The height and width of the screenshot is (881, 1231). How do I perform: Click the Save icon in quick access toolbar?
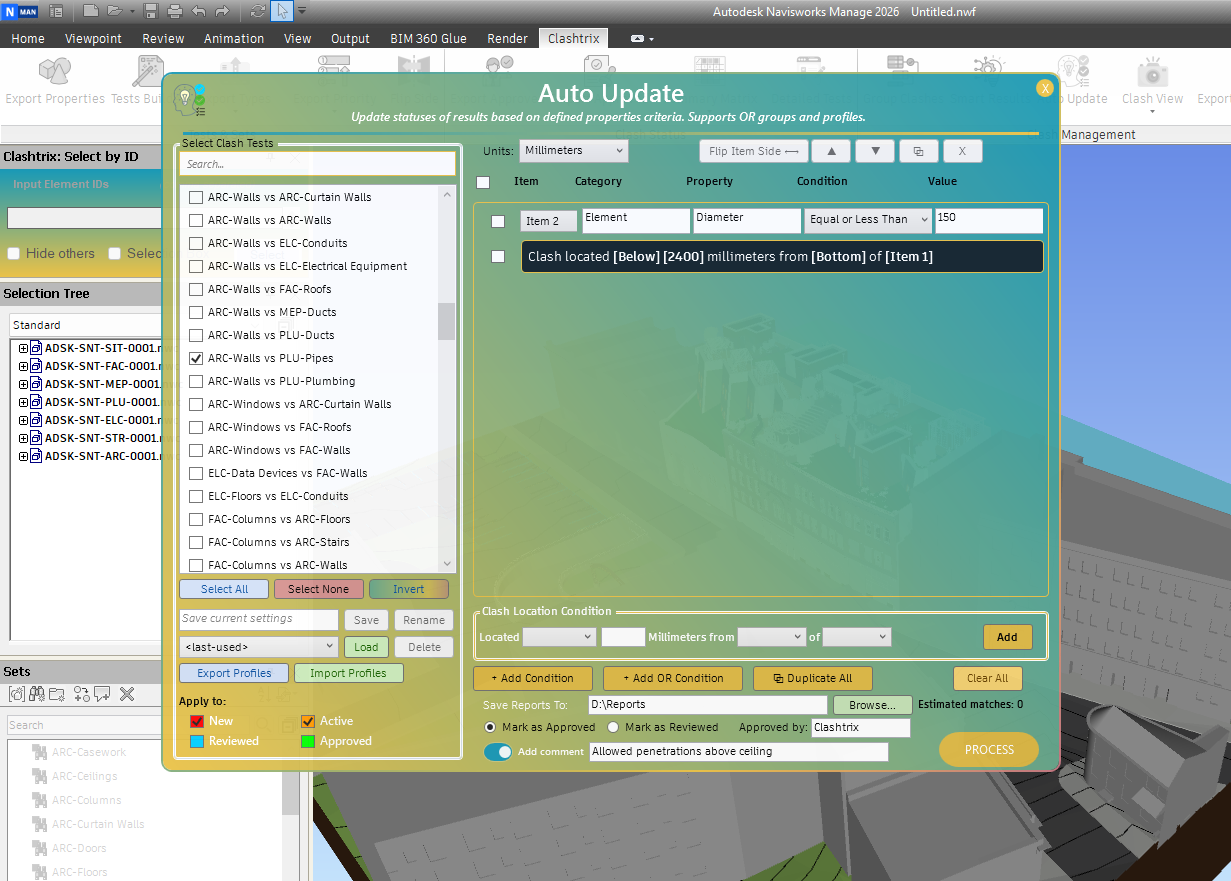[x=151, y=11]
